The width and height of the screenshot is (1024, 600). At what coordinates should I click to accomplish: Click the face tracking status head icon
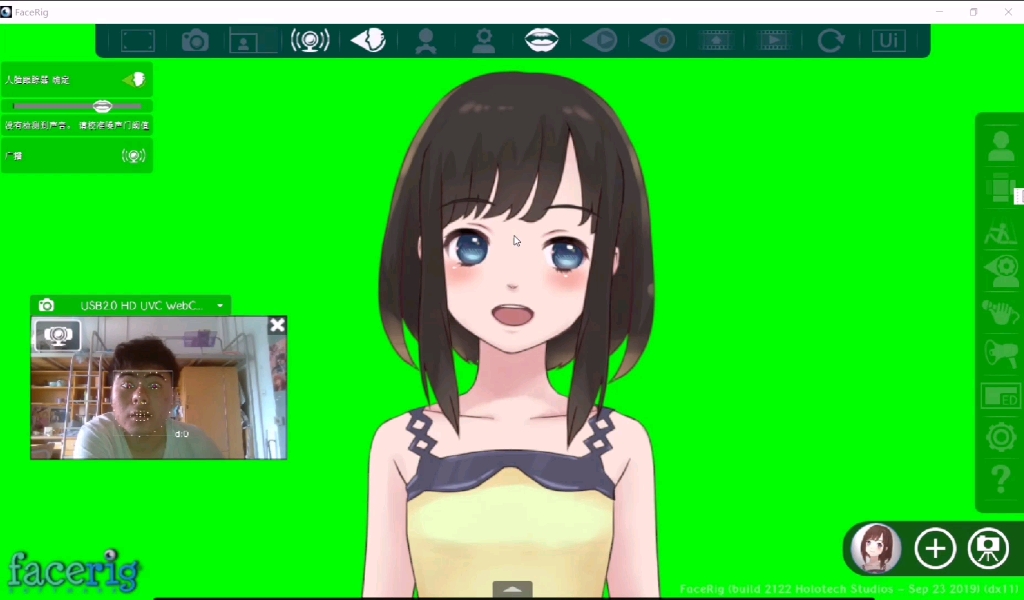(x=135, y=80)
